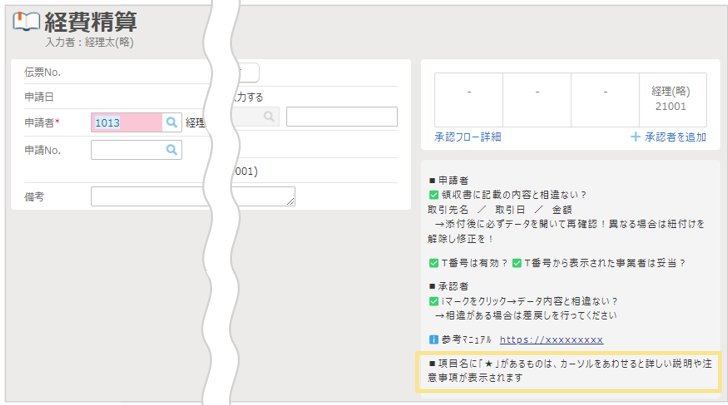Select the 経理(略) 21001 approver cell
The width and height of the screenshot is (728, 405).
[x=670, y=98]
